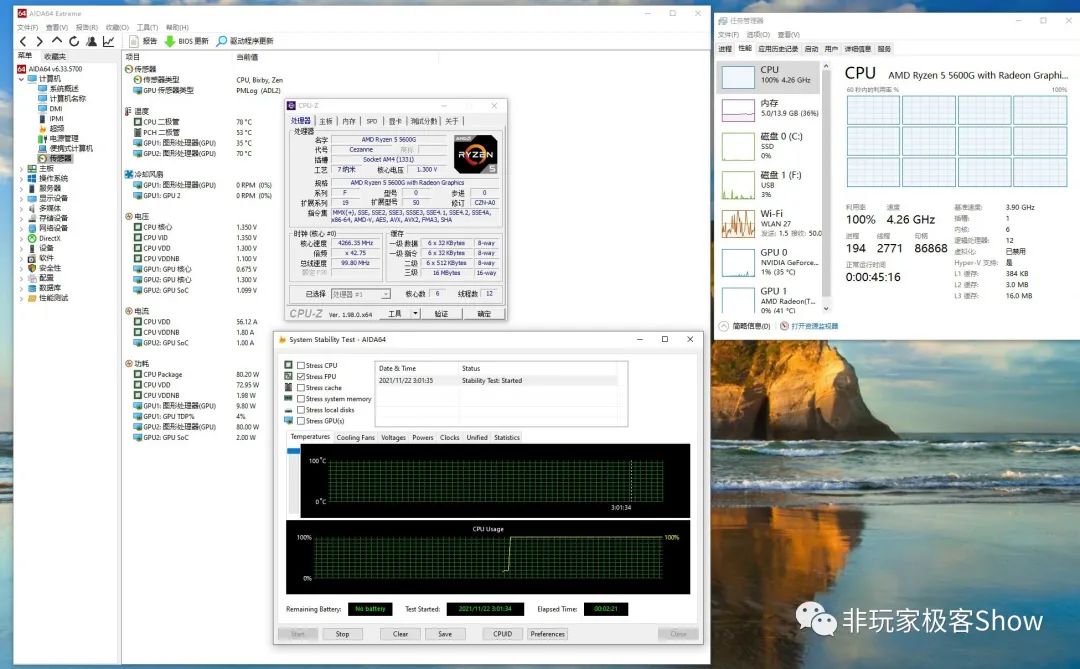Check the Stress GPU(s) checkbox
Screen dimensions: 1080x669
[x=301, y=421]
